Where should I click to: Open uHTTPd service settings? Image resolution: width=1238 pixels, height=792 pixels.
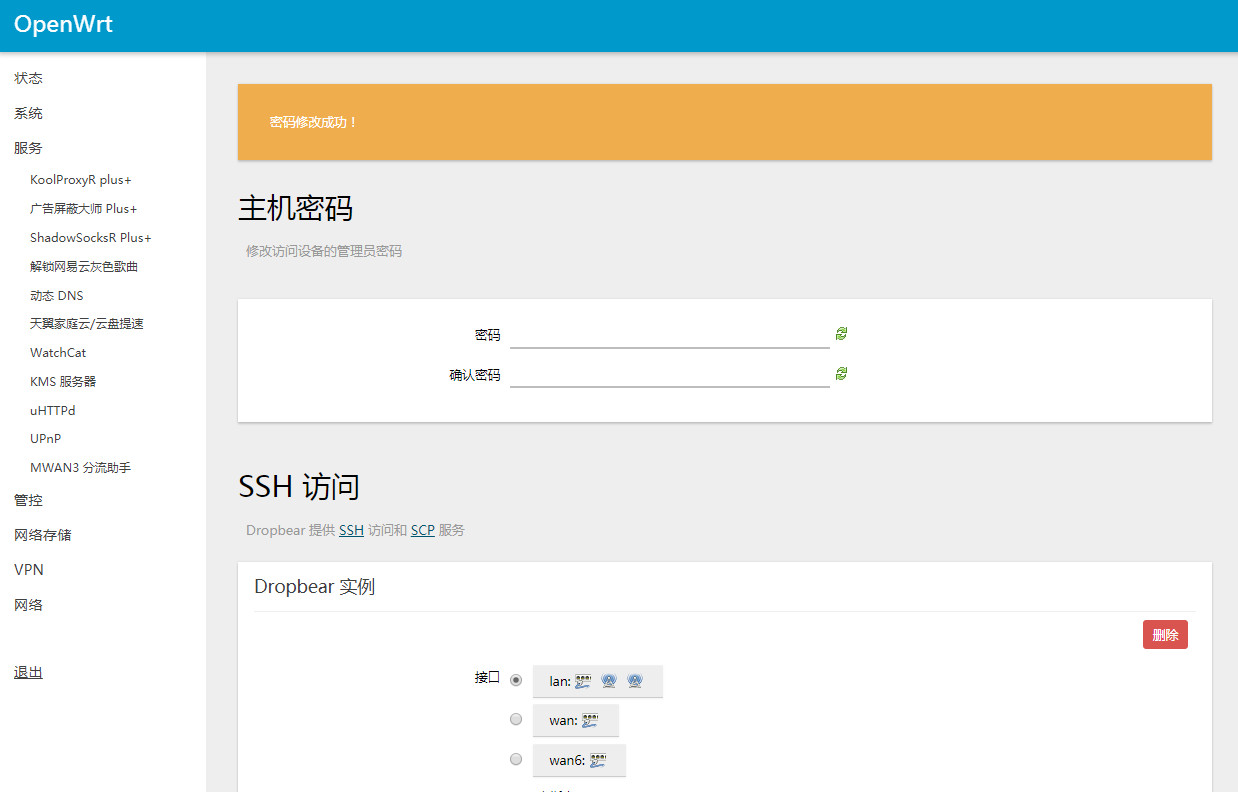53,411
